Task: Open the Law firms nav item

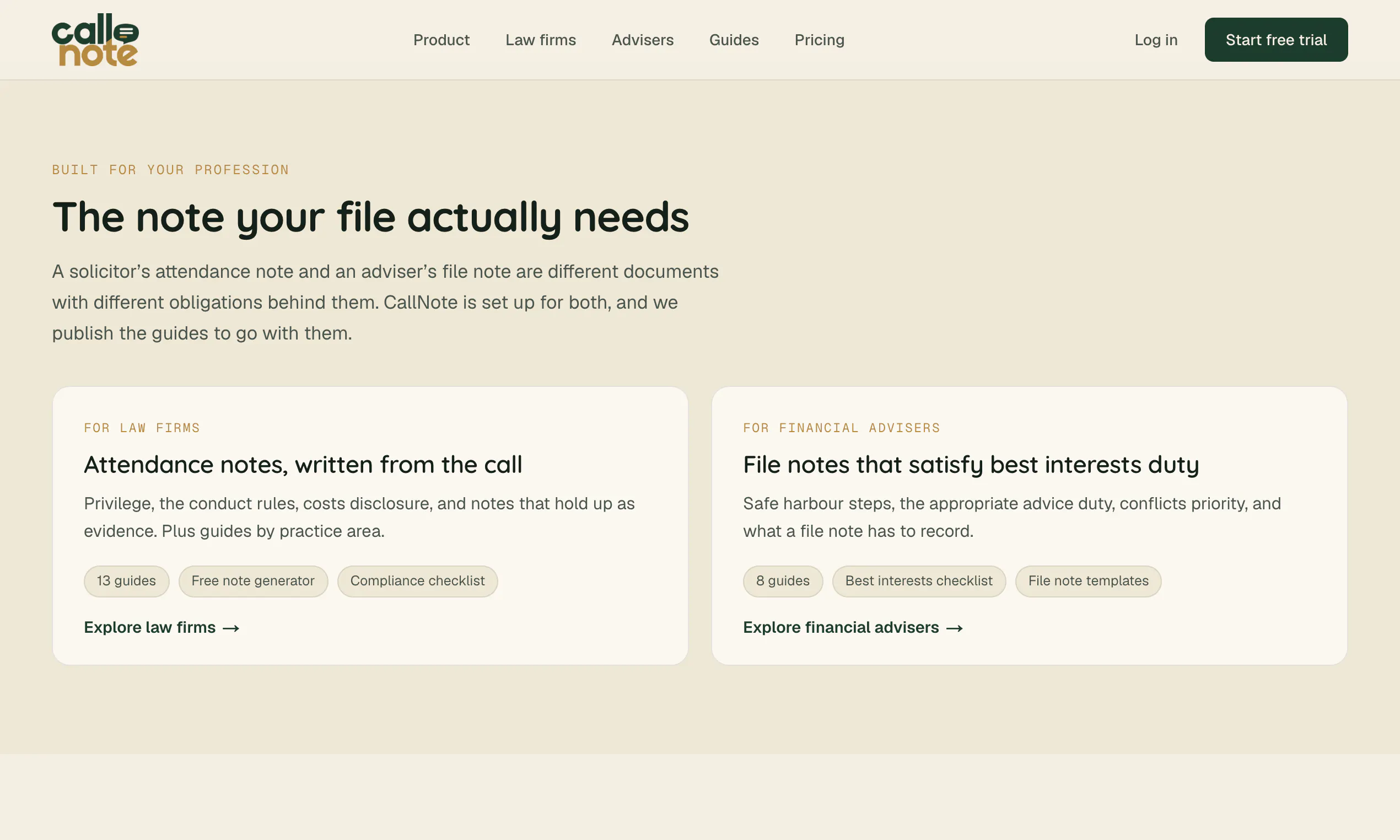Action: (540, 40)
